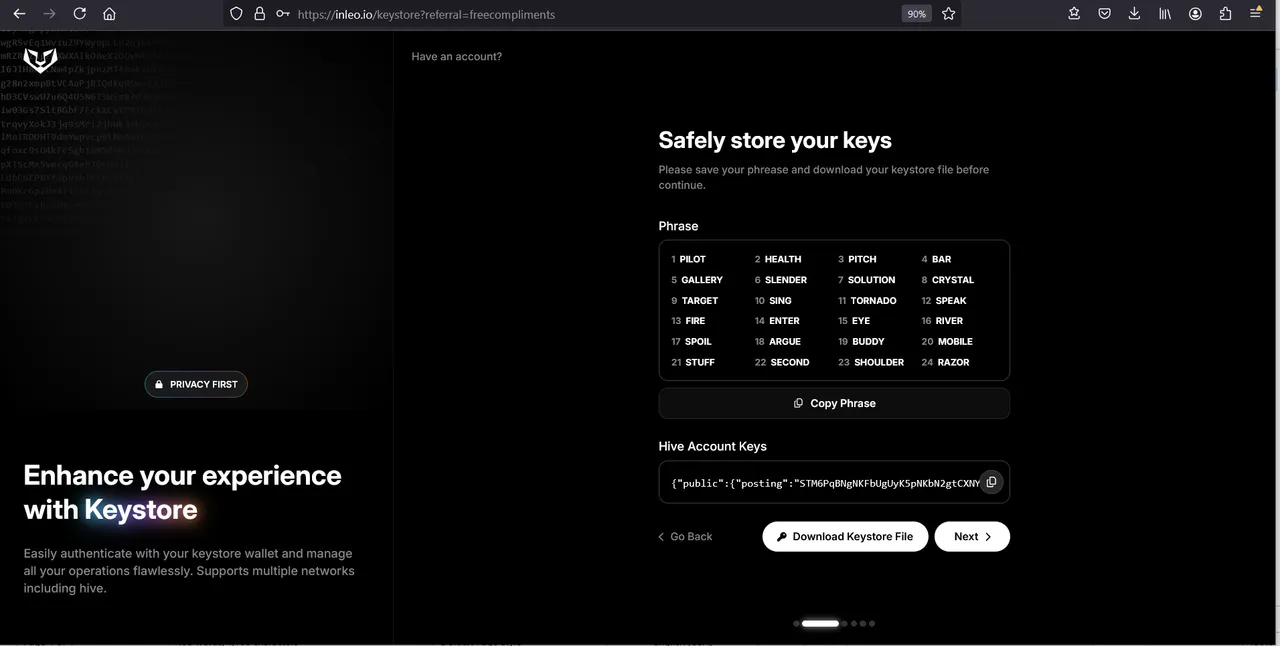The height and width of the screenshot is (646, 1280).
Task: Click the padlock site security icon
Action: pyautogui.click(x=260, y=14)
